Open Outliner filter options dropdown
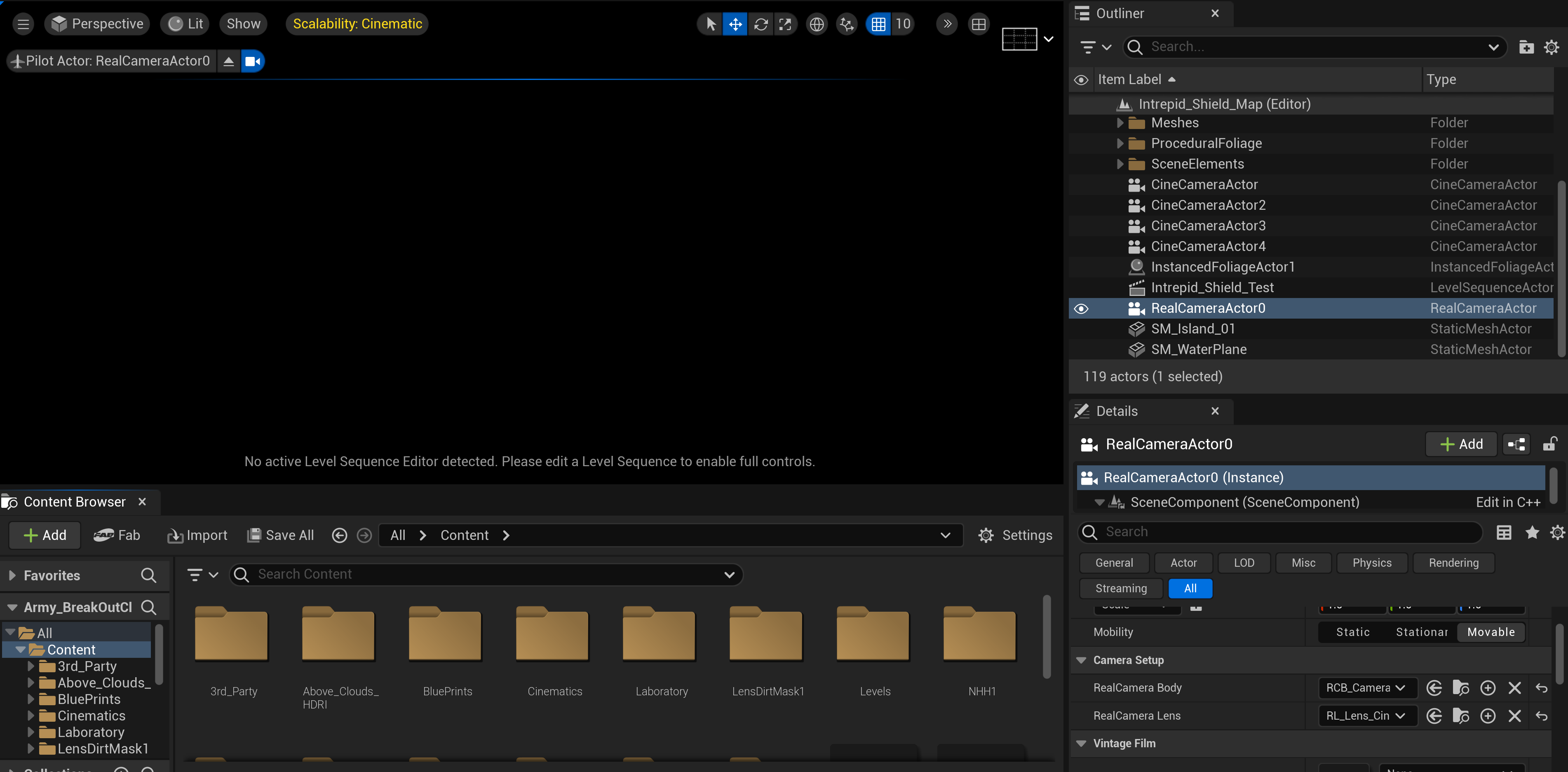Image resolution: width=1568 pixels, height=772 pixels. point(1096,47)
